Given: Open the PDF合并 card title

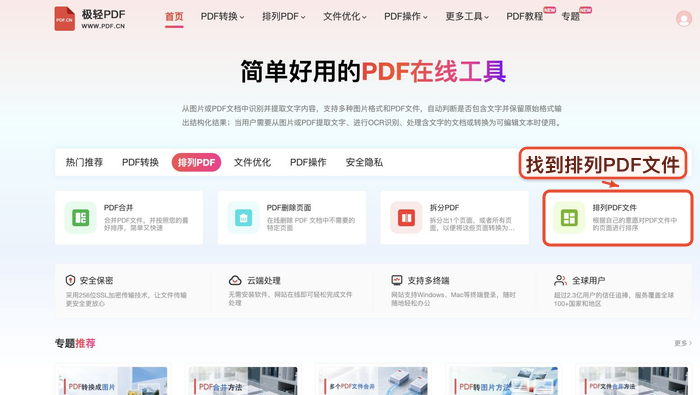Looking at the screenshot, I should tap(119, 208).
